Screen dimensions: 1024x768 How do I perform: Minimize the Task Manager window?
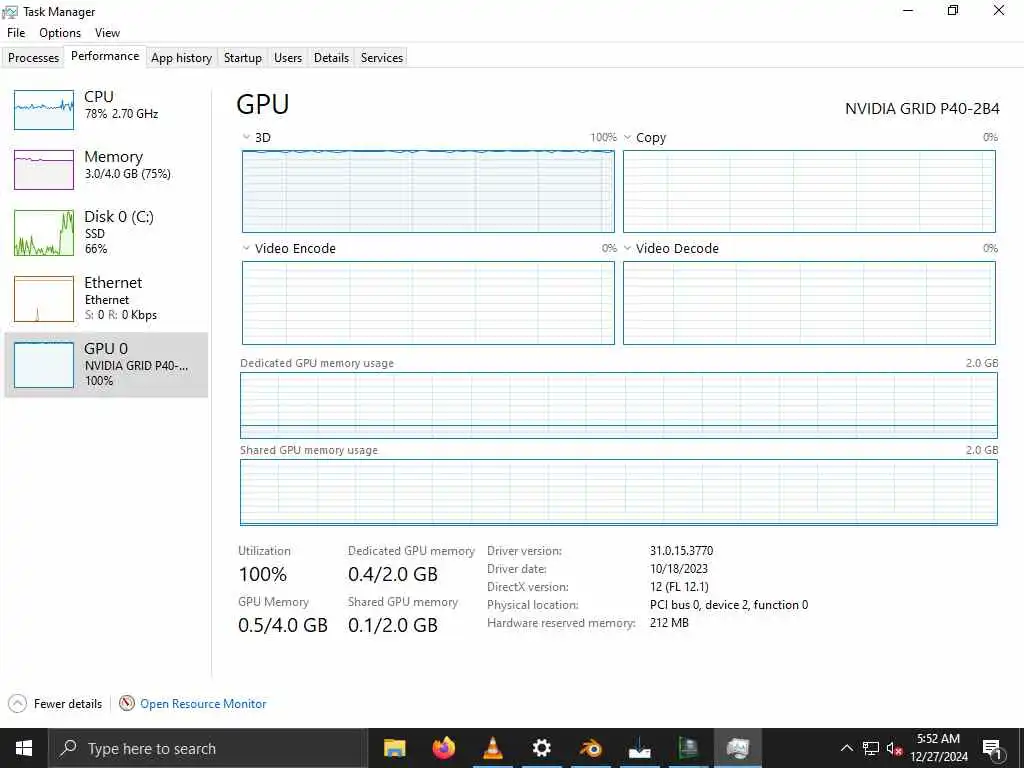point(908,11)
